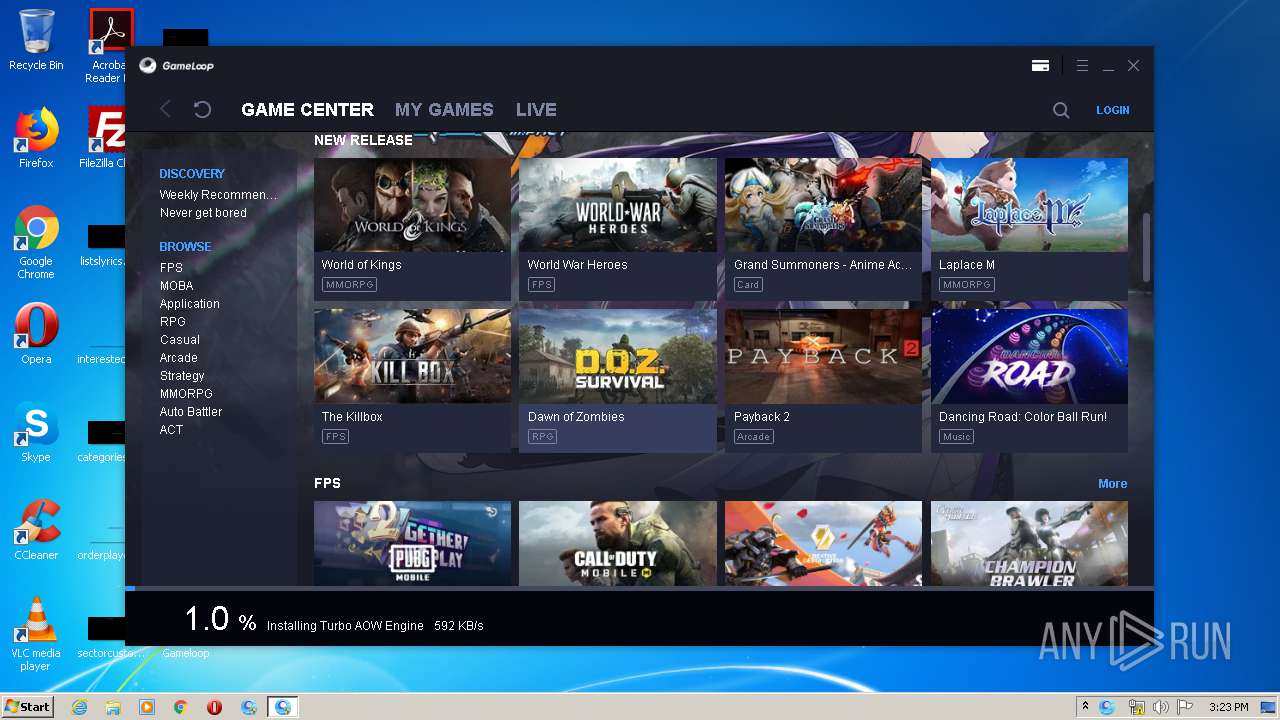Browse FPS category in sidebar

171,268
